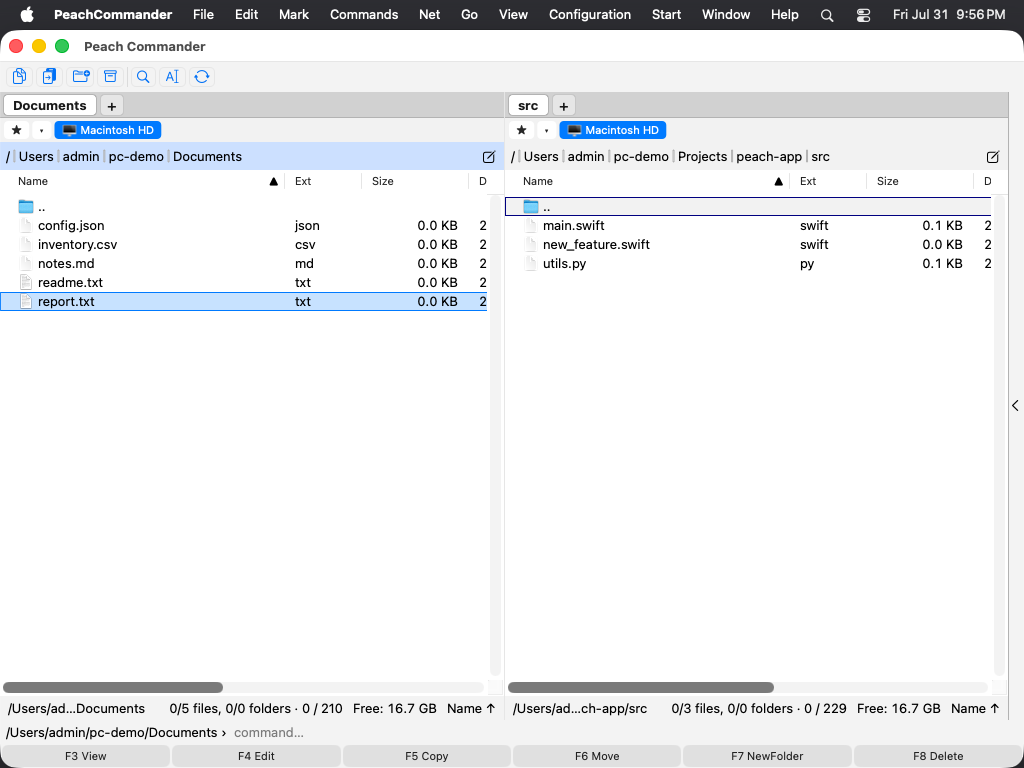Expand the collapsed side panel chevron
The width and height of the screenshot is (1024, 768).
point(1016,406)
